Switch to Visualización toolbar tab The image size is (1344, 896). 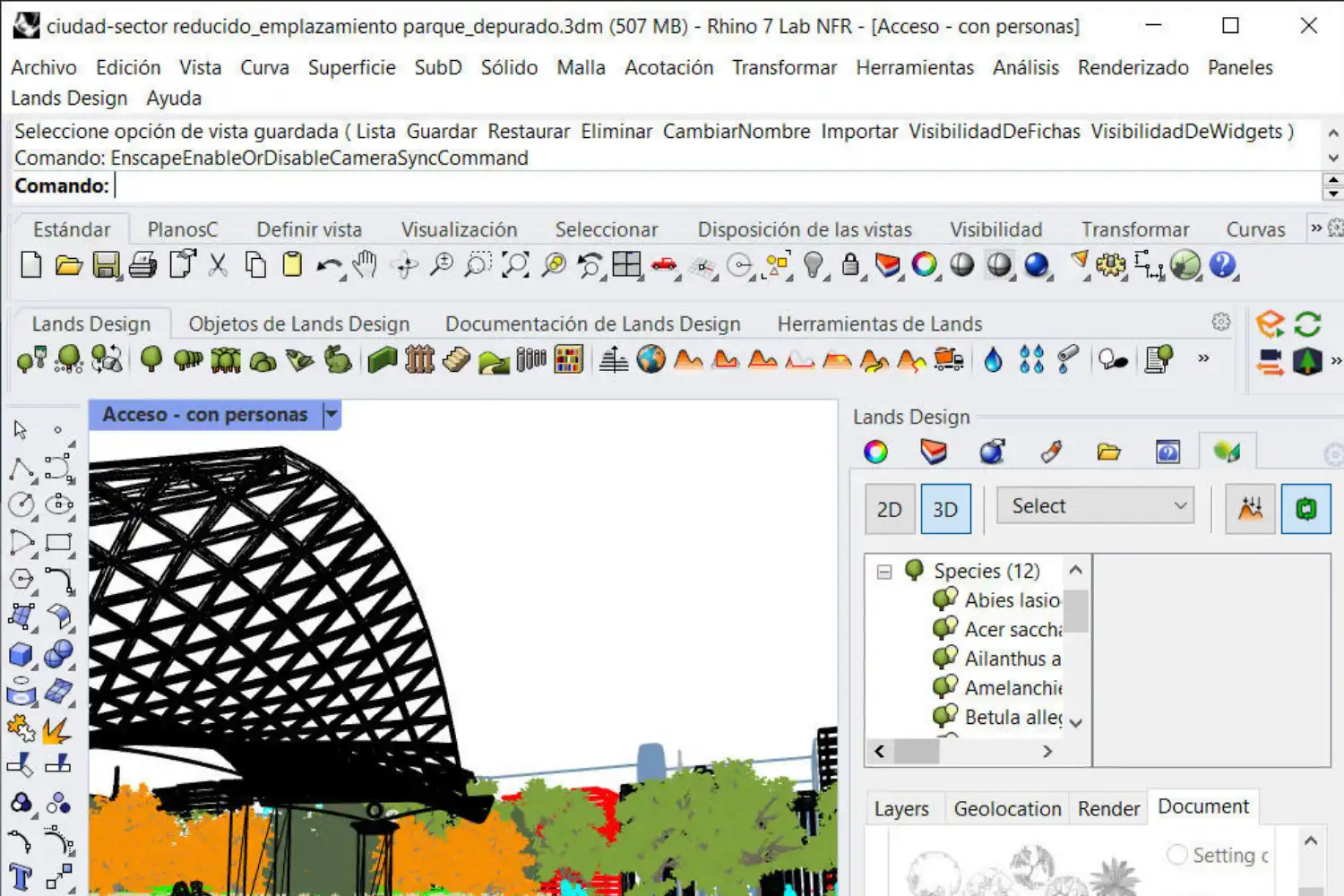(459, 229)
